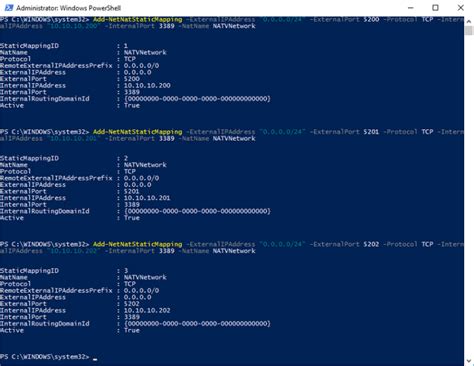Click the PowerShell icon in title bar

pyautogui.click(x=9, y=8)
